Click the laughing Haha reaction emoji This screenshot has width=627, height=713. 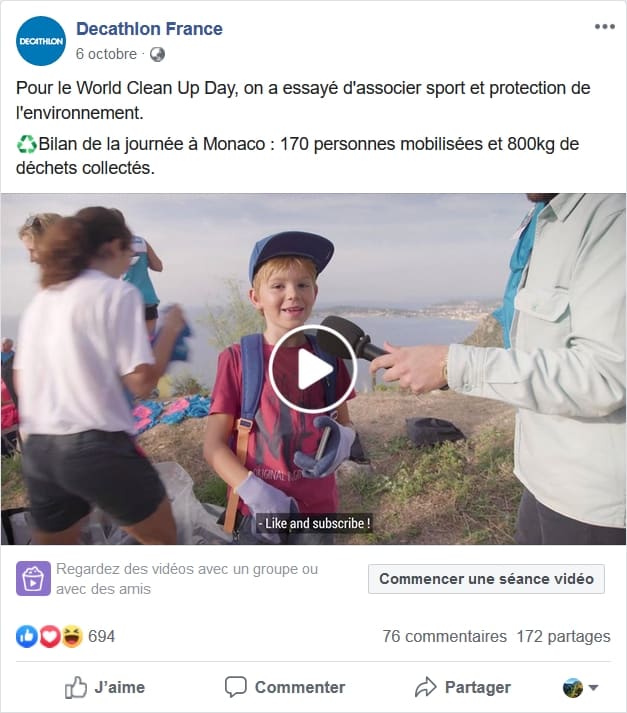pyautogui.click(x=72, y=636)
